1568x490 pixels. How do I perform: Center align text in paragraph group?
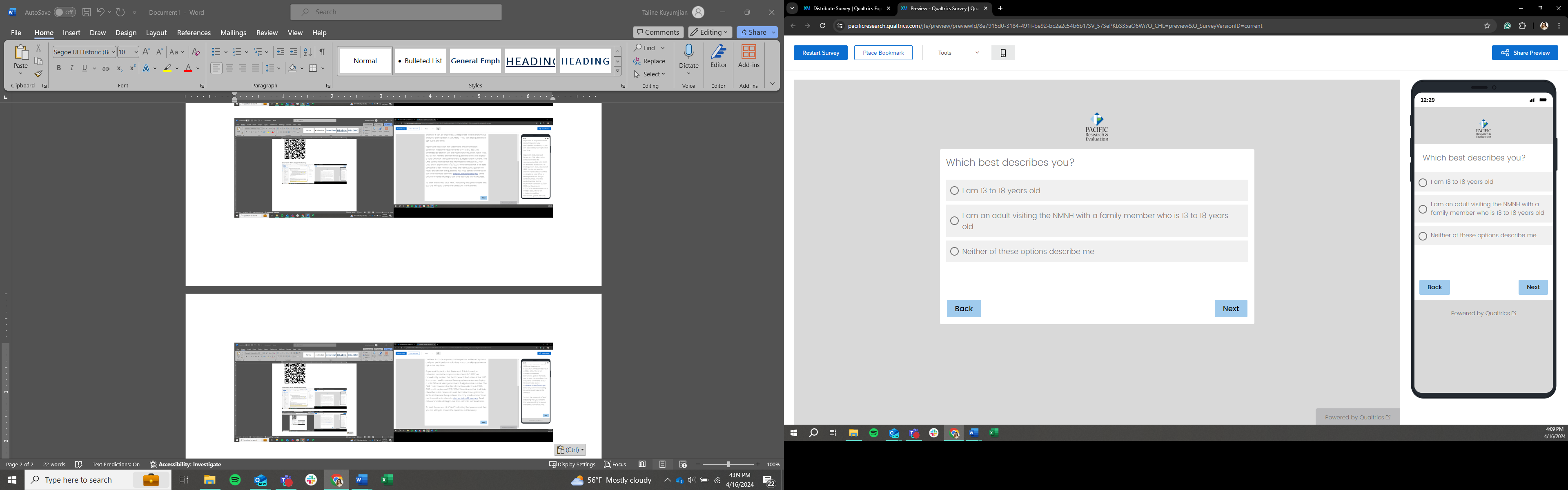click(x=229, y=68)
